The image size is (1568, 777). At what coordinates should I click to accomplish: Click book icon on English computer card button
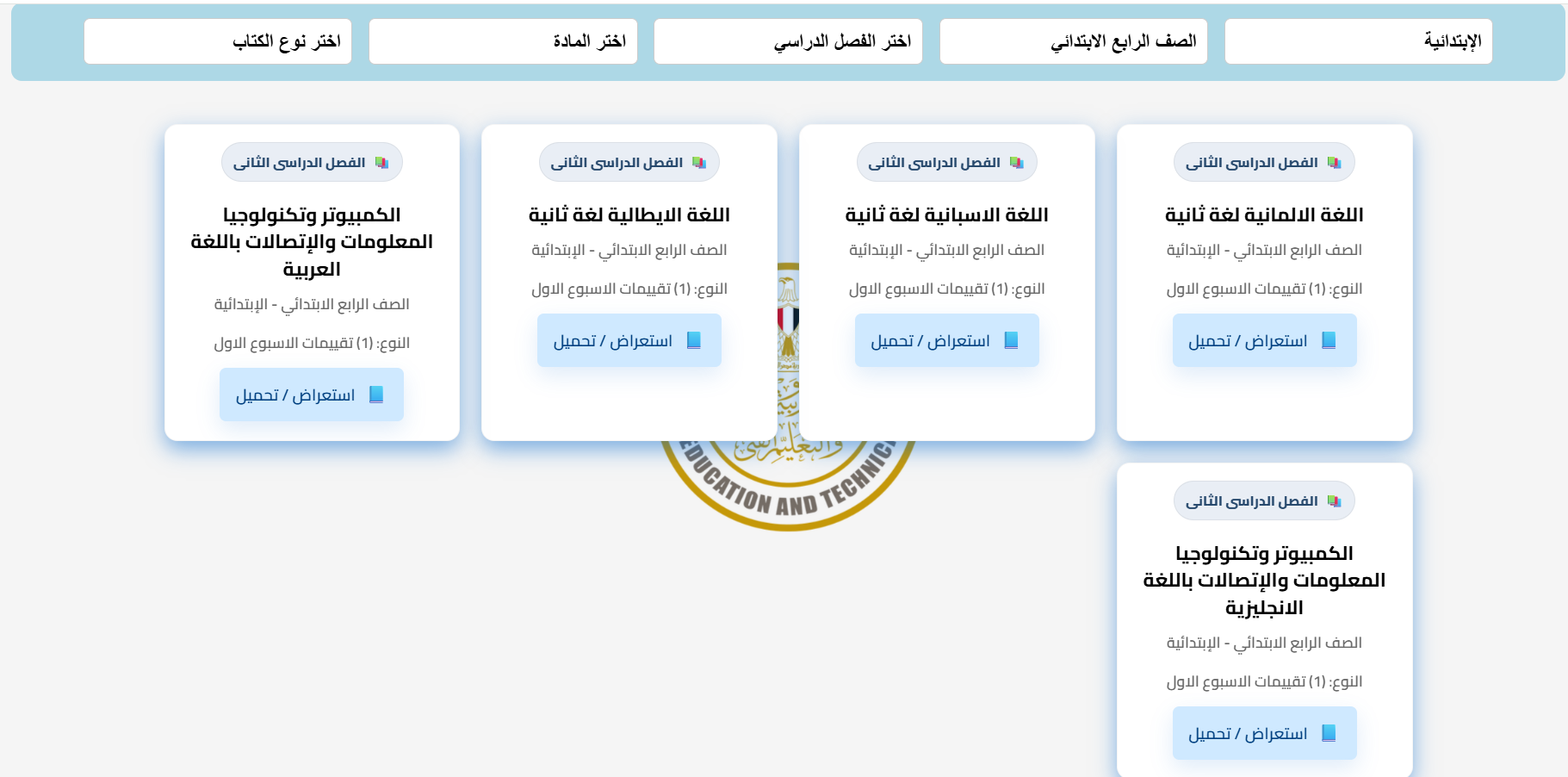coord(1329,733)
